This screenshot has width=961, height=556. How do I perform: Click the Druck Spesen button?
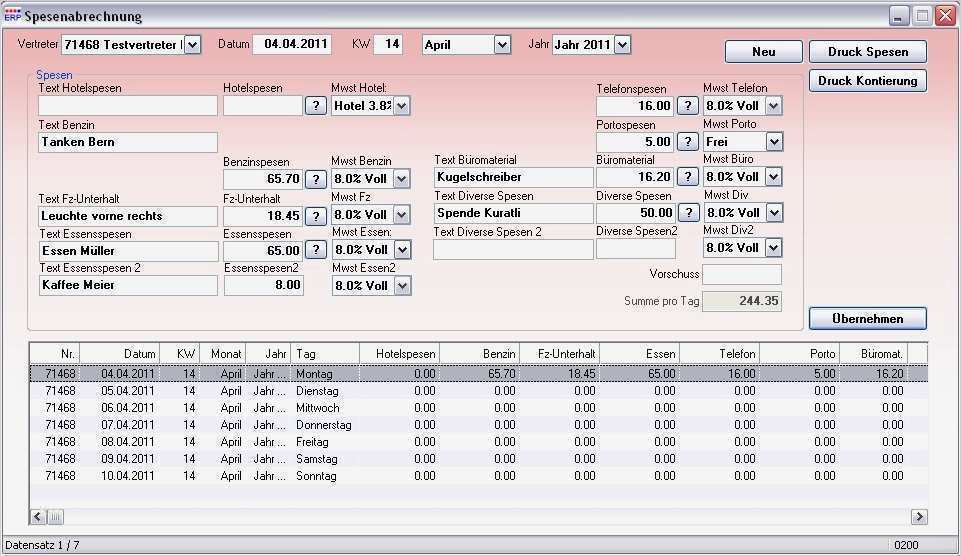coord(867,52)
